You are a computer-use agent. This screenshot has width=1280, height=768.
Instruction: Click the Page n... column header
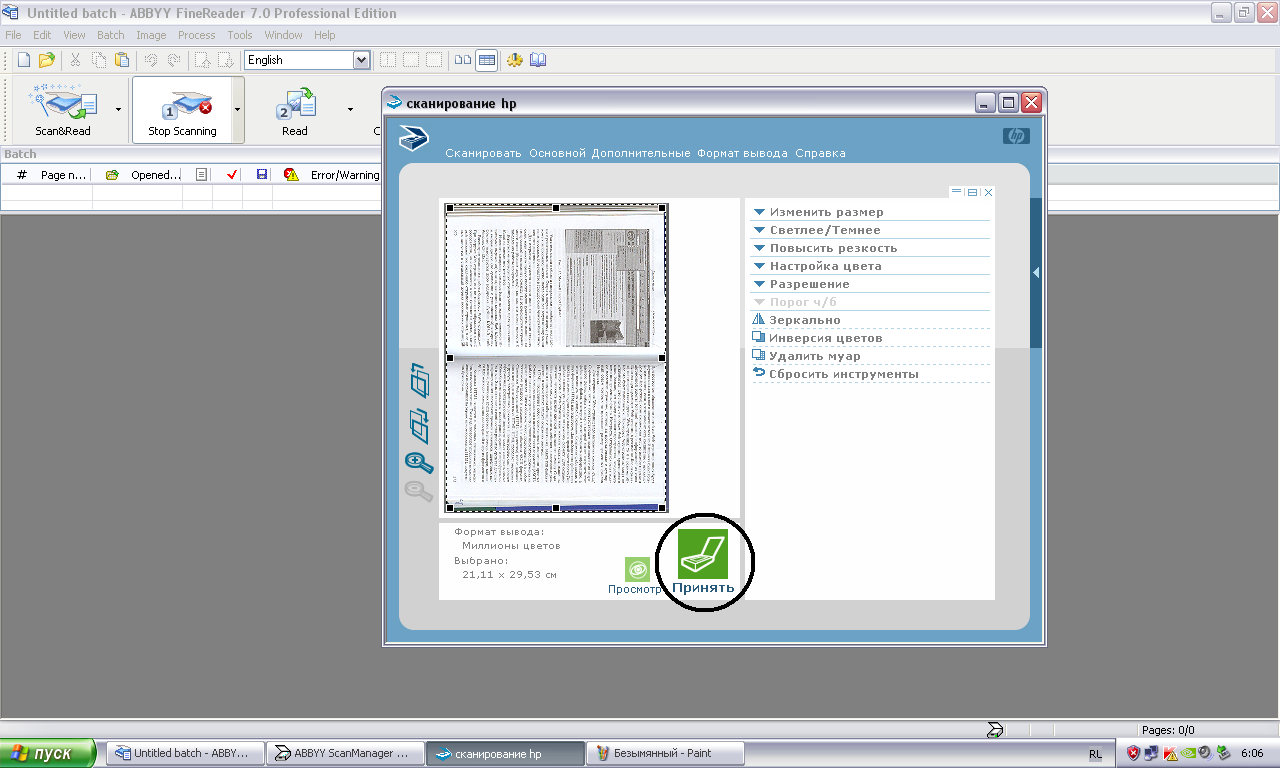pos(65,175)
